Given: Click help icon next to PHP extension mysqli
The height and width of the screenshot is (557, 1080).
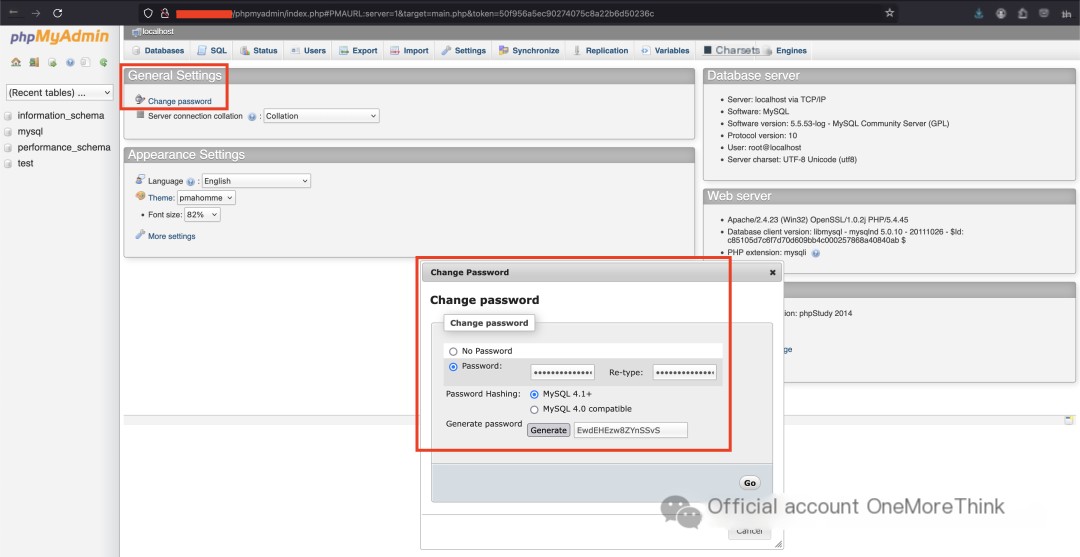Looking at the screenshot, I should [816, 253].
